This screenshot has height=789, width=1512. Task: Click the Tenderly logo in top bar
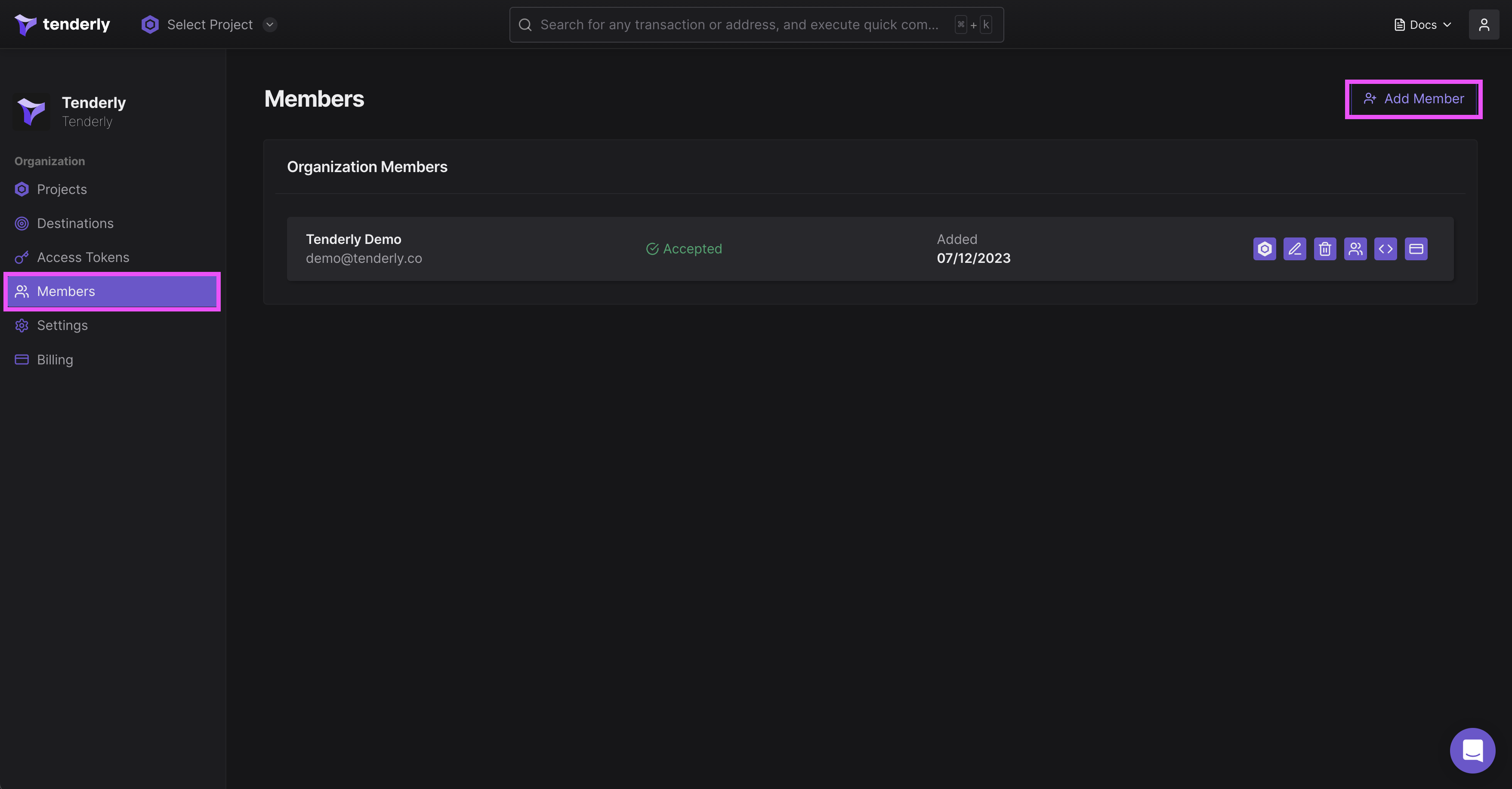[x=62, y=25]
